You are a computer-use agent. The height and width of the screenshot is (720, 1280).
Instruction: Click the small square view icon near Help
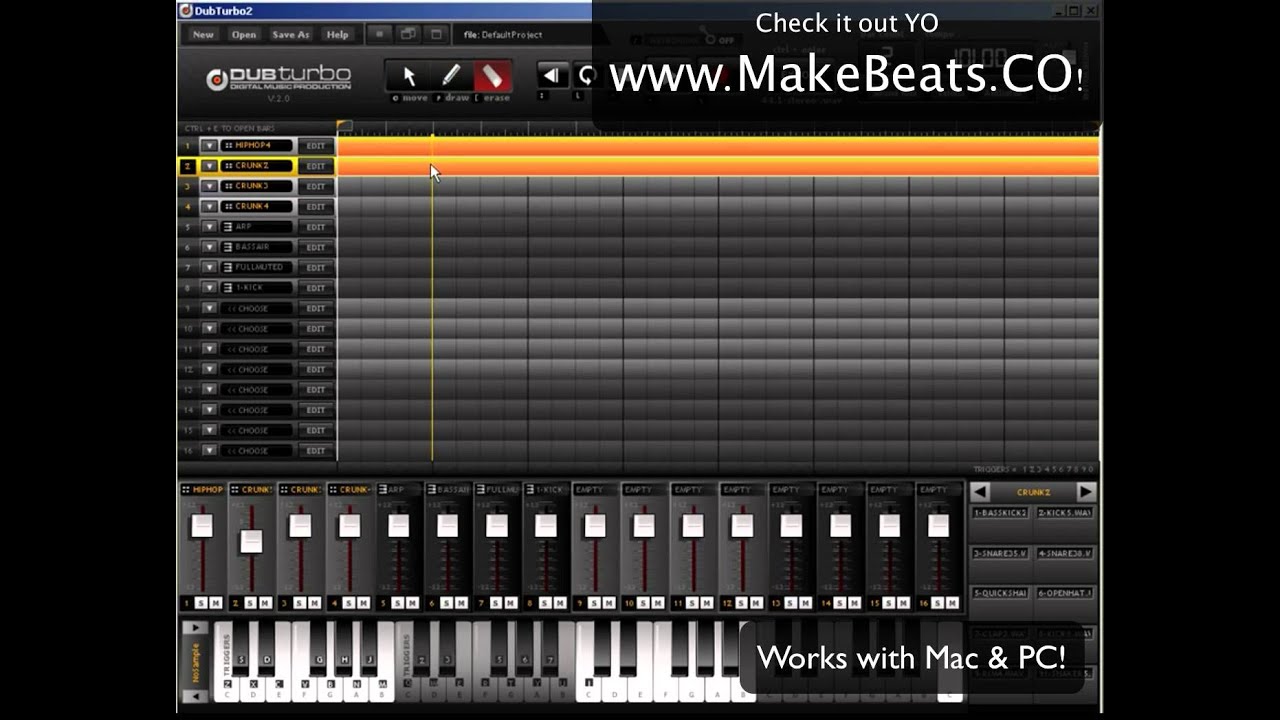tap(379, 34)
